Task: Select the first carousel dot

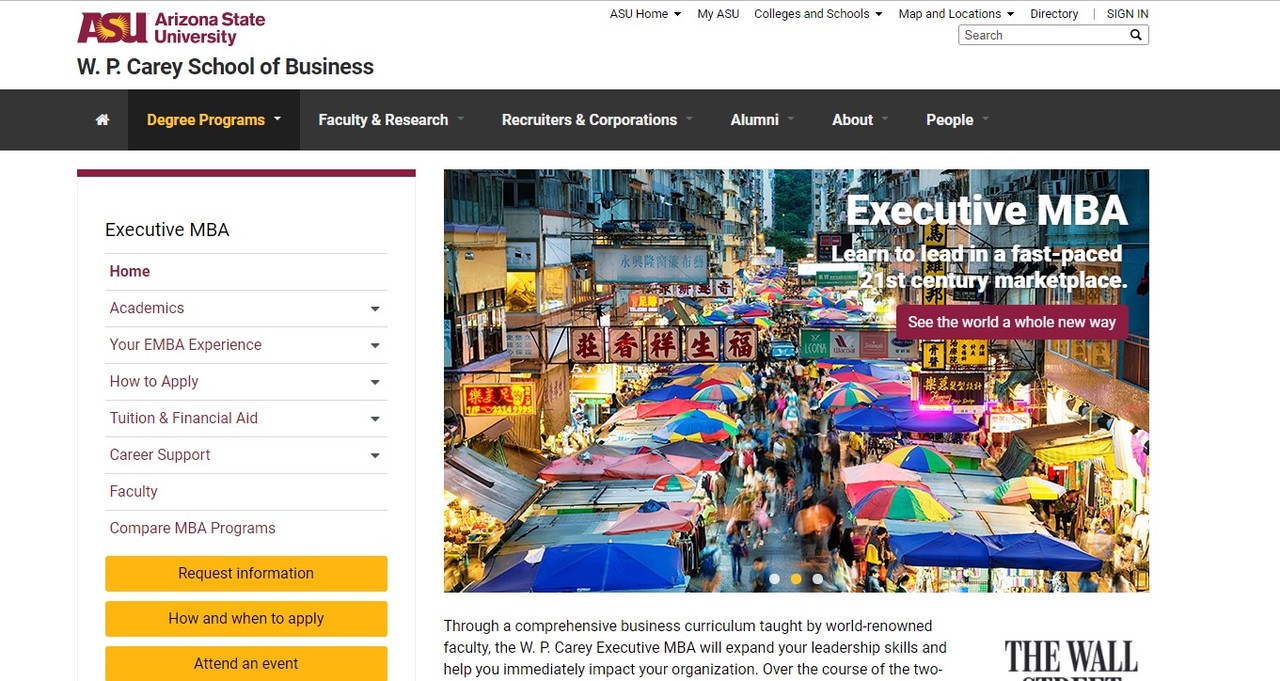Action: [774, 578]
